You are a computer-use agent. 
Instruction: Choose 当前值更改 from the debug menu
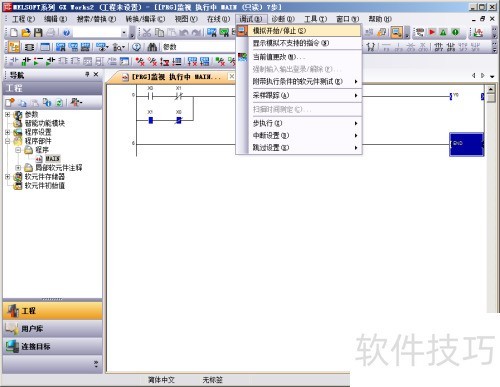pyautogui.click(x=298, y=57)
